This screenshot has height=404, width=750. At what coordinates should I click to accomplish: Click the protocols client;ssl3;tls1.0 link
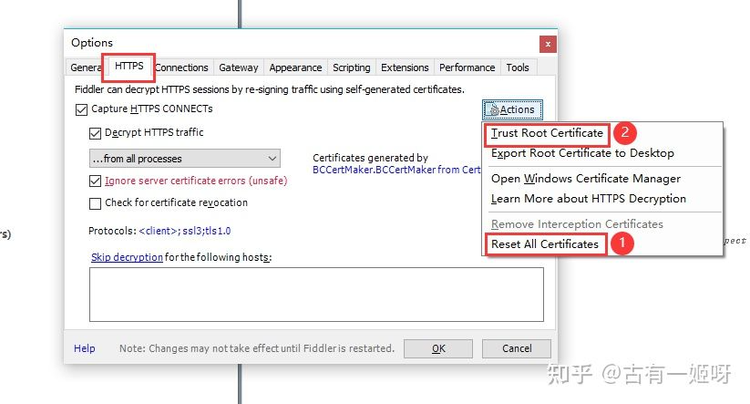(x=185, y=231)
